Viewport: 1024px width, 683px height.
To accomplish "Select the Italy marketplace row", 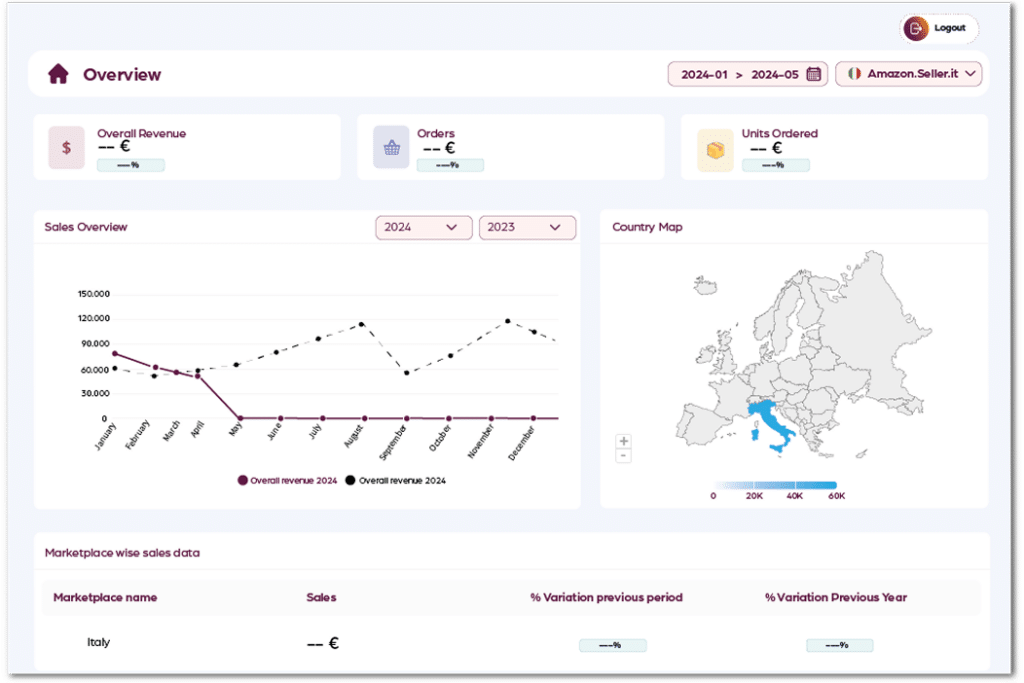I will tap(98, 642).
